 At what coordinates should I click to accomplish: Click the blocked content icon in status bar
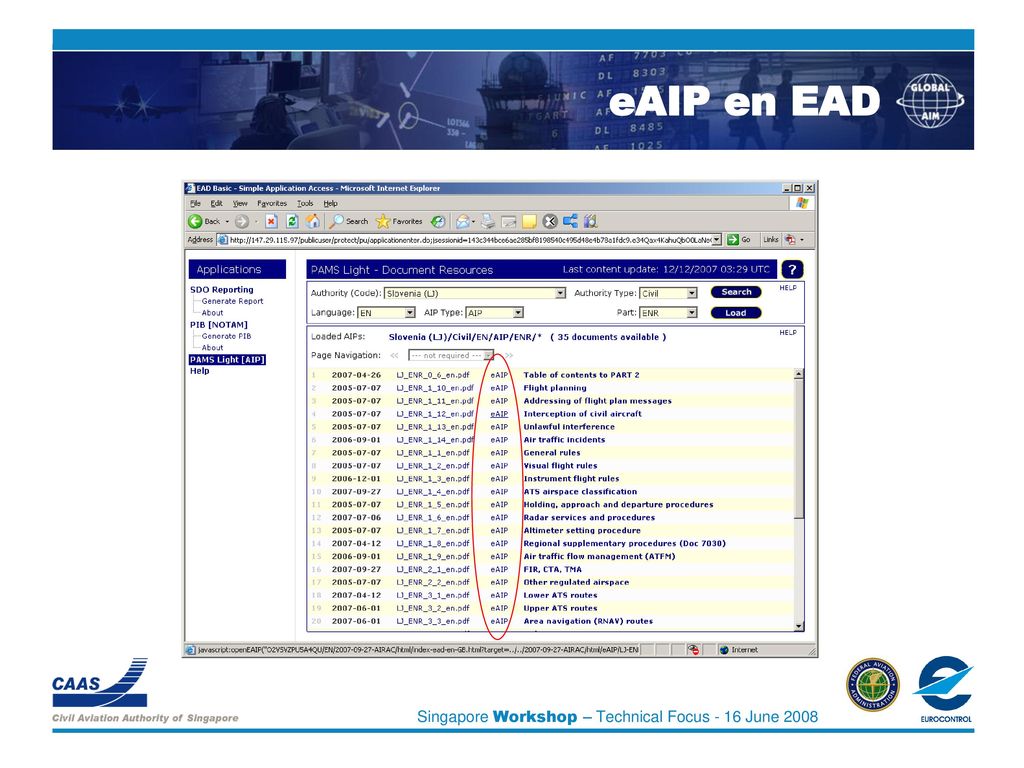pos(693,650)
